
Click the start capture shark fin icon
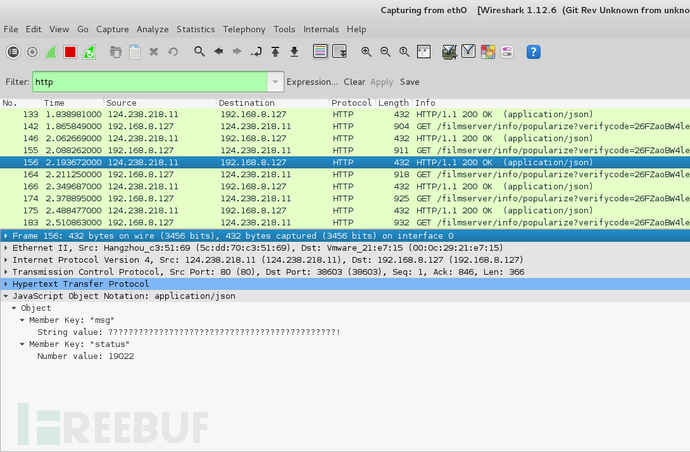(51, 52)
